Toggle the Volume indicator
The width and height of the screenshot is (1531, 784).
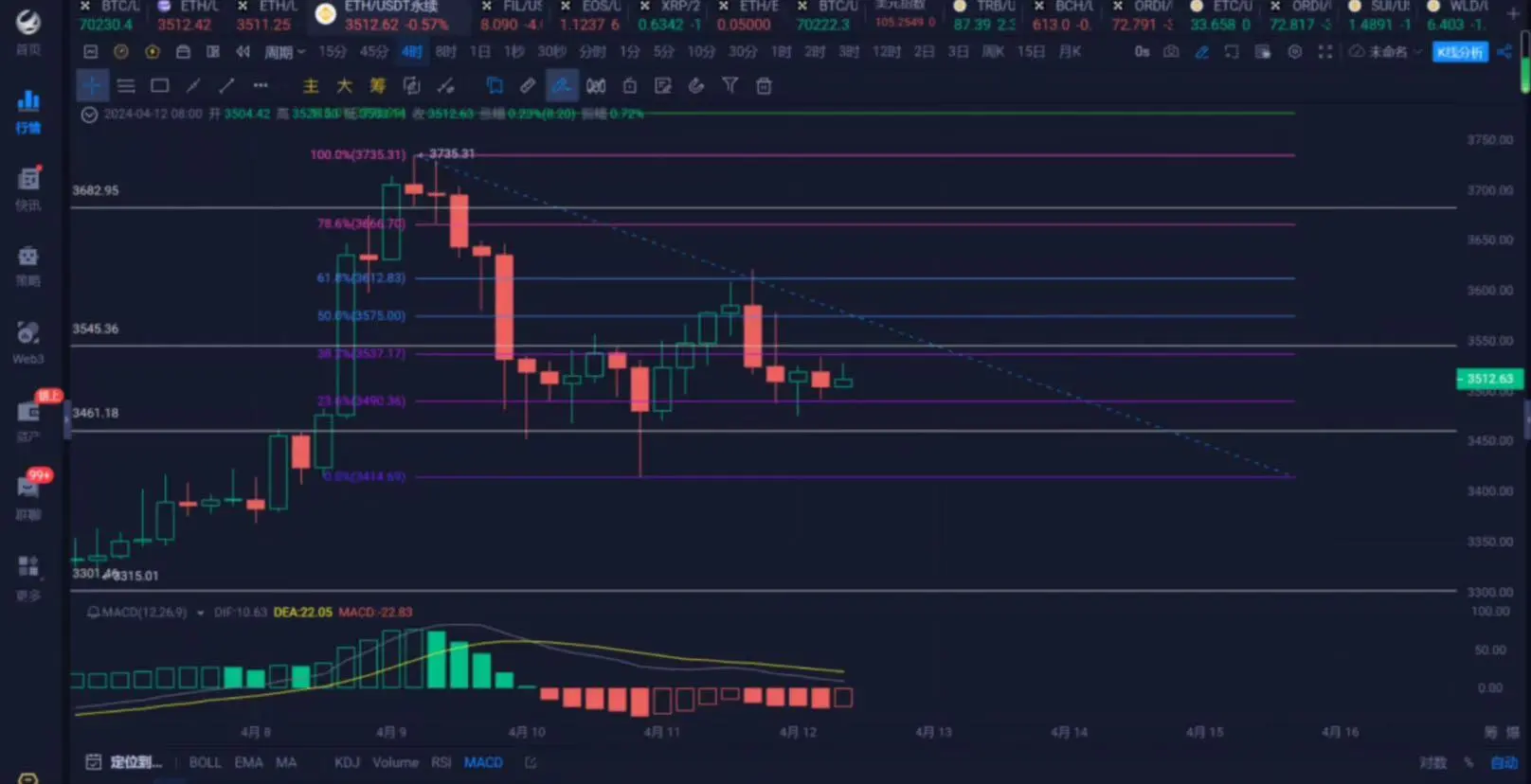[x=395, y=762]
